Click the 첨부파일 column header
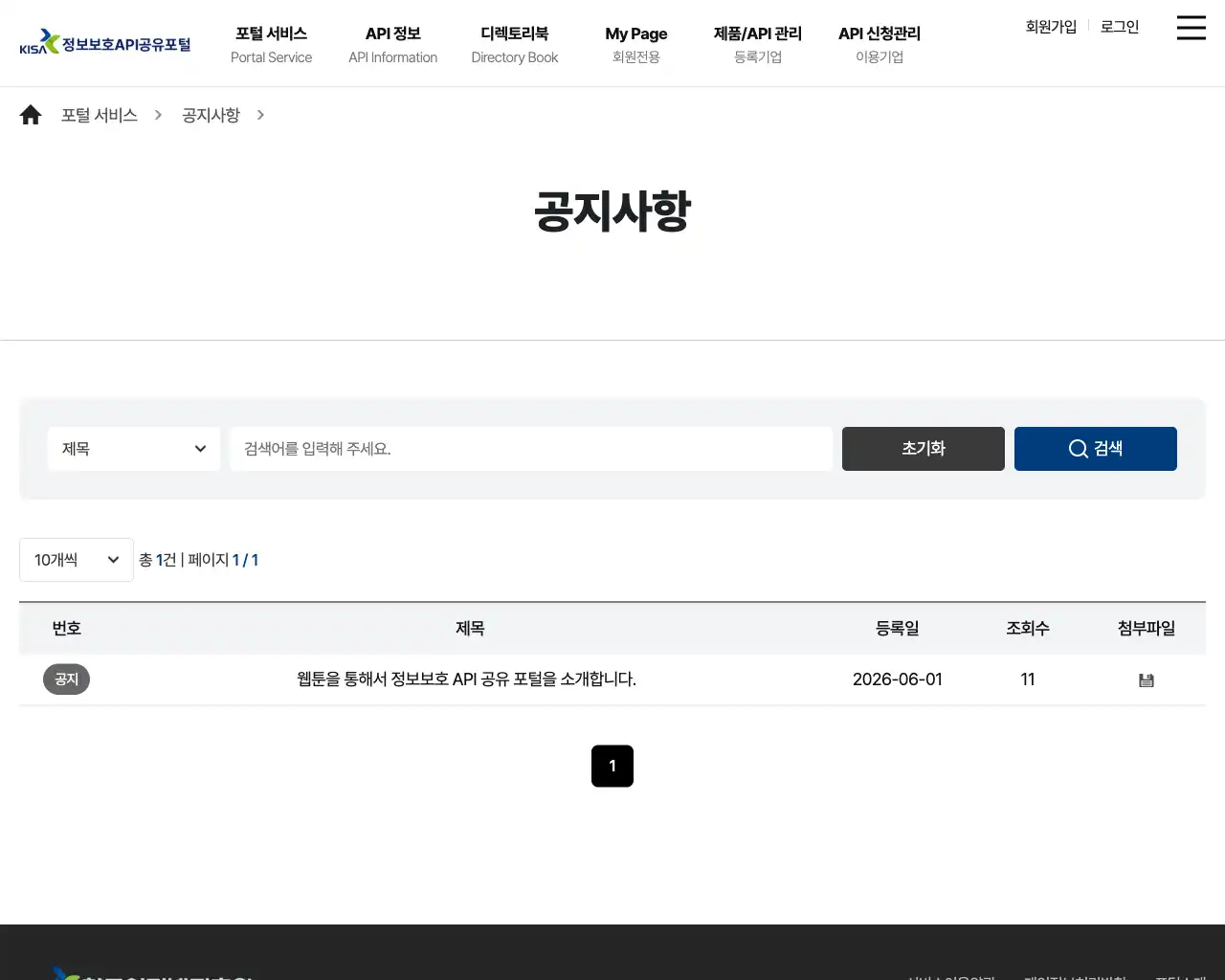Image resolution: width=1225 pixels, height=980 pixels. [x=1147, y=629]
